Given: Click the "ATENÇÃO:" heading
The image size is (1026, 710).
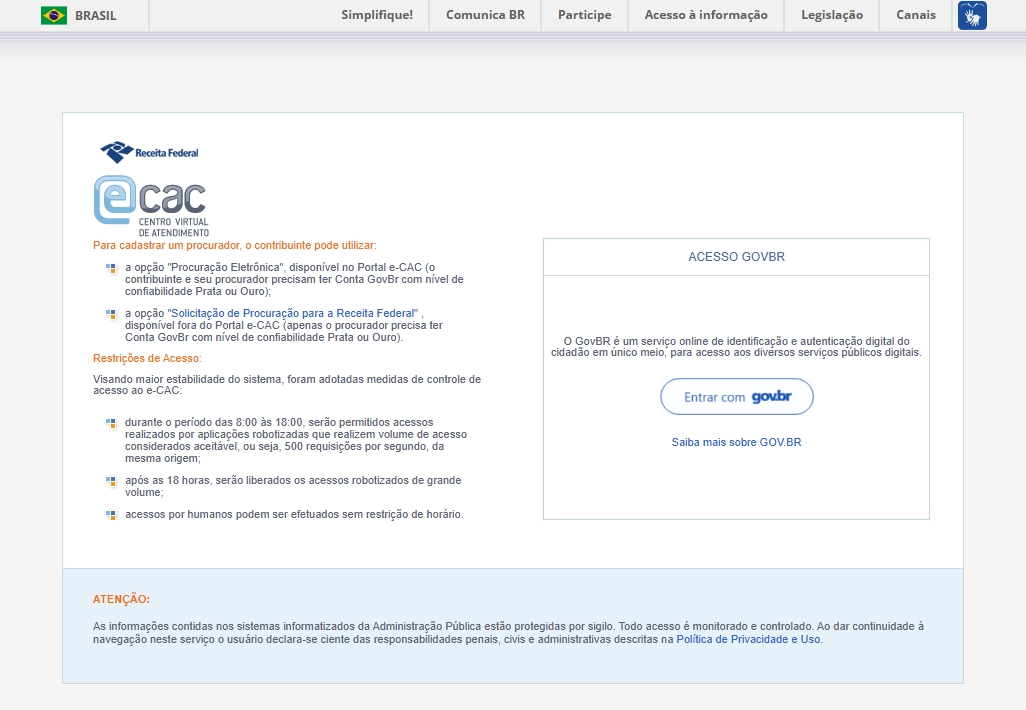Looking at the screenshot, I should (x=121, y=599).
